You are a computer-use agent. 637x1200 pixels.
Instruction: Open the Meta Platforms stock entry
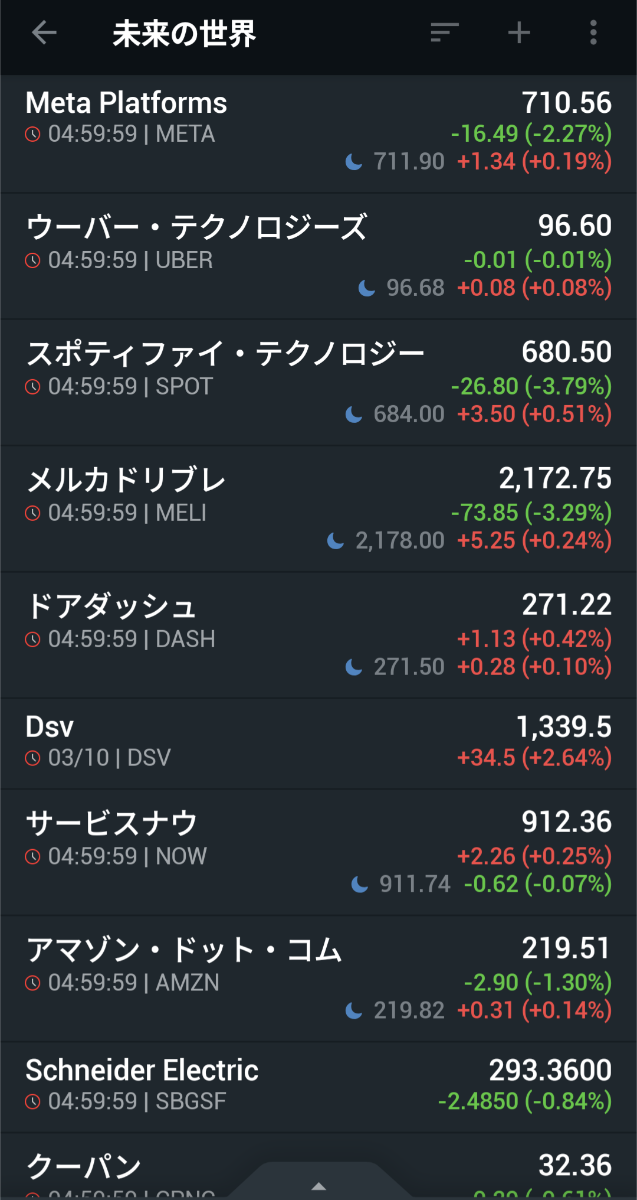[x=126, y=104]
